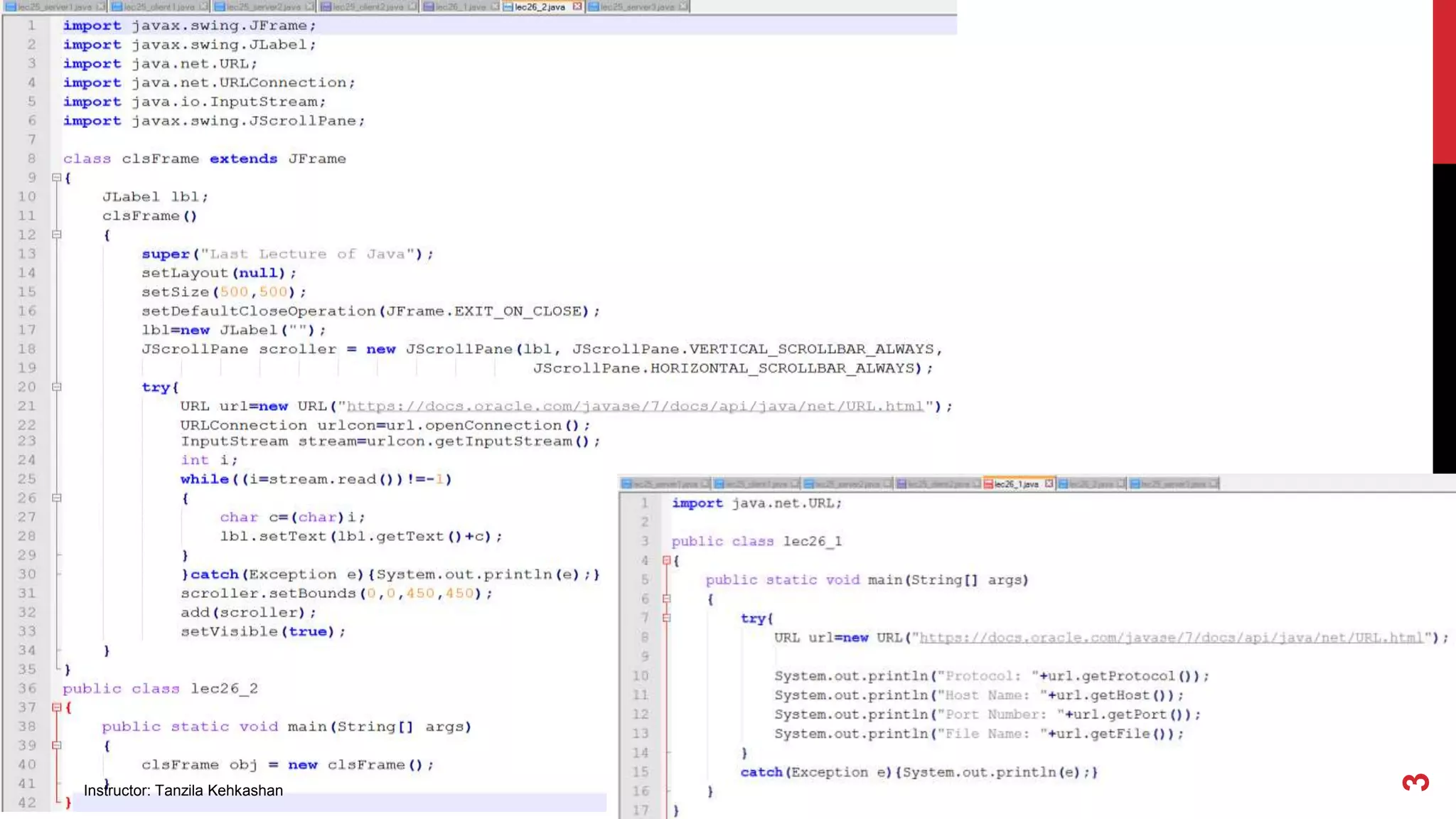Open lec26_1.java tab in upper editor
This screenshot has height=819, width=1456.
459,6
